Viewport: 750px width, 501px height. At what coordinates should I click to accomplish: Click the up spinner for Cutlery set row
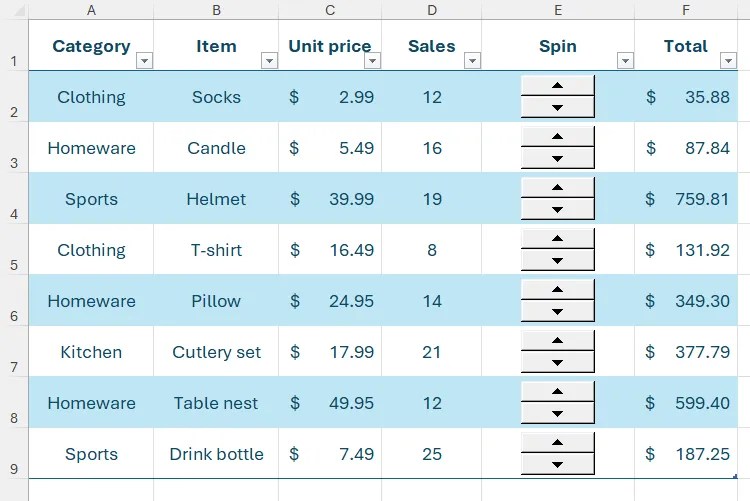[x=558, y=341]
